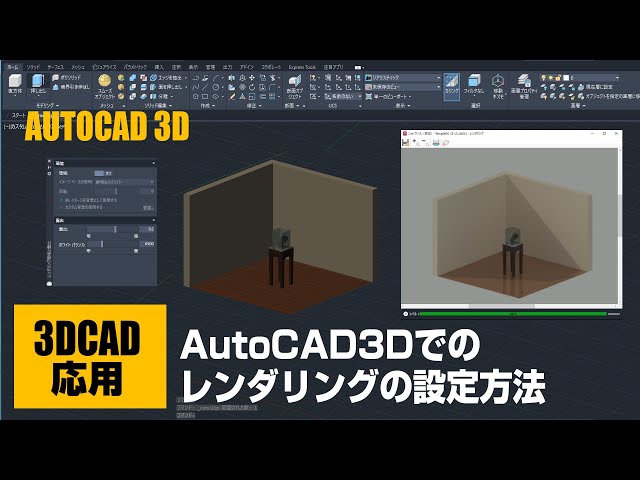Click the Start (スタート) file tab
This screenshot has height=480, width=640.
19,116
